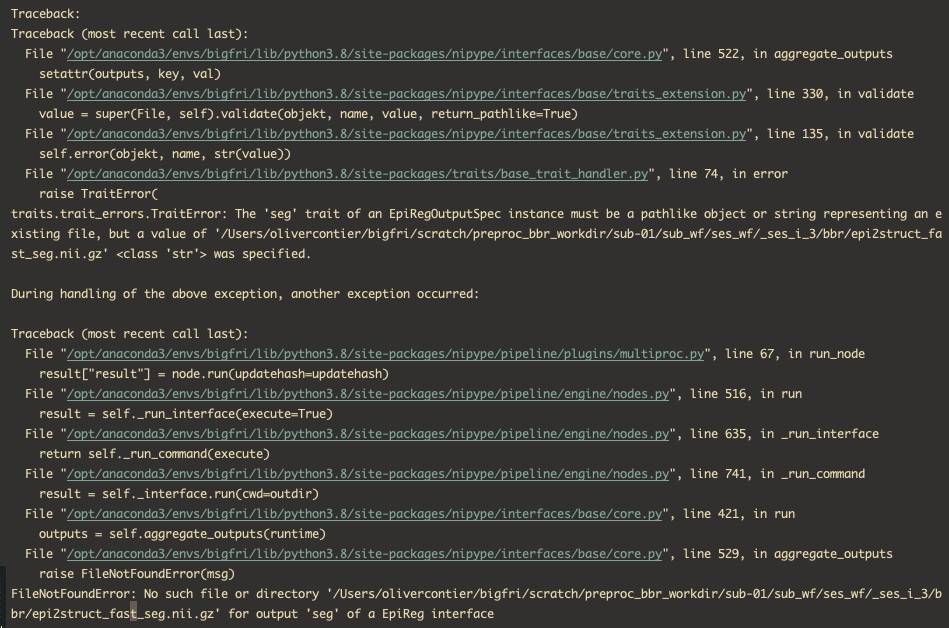Click the 'setattr(outputs, key, val)' code line
The image size is (949, 628).
click(130, 74)
